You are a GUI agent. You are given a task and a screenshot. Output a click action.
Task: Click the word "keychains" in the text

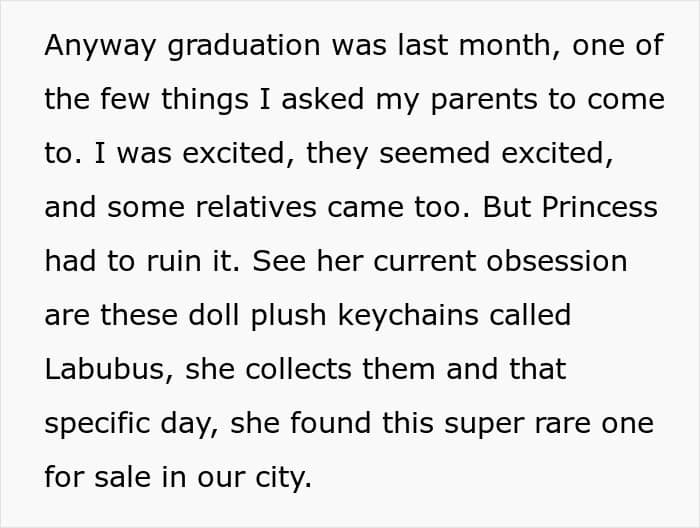408,316
